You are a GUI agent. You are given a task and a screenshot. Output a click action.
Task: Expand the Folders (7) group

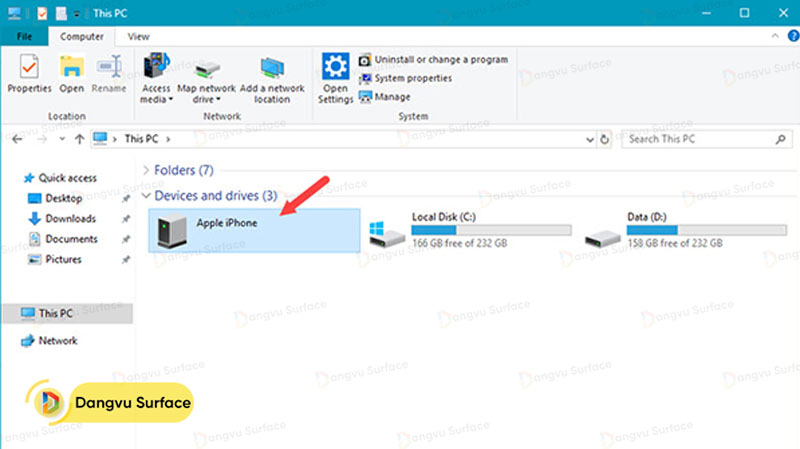pos(146,170)
